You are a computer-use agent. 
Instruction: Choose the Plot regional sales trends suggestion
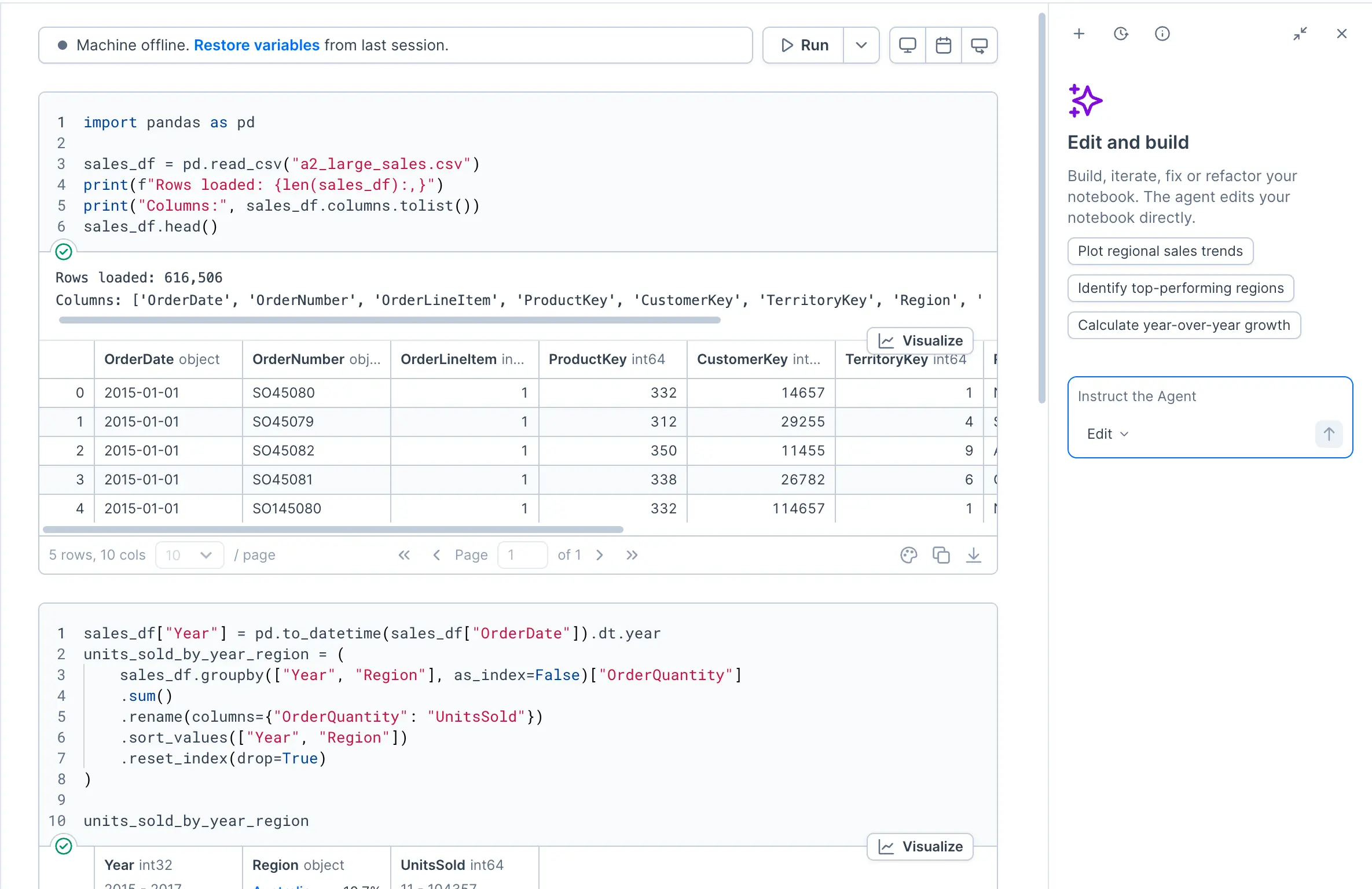coord(1160,251)
